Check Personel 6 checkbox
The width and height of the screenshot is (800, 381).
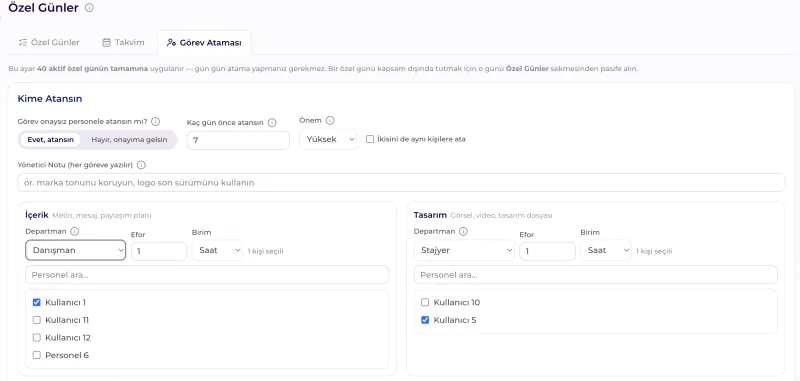click(x=37, y=355)
